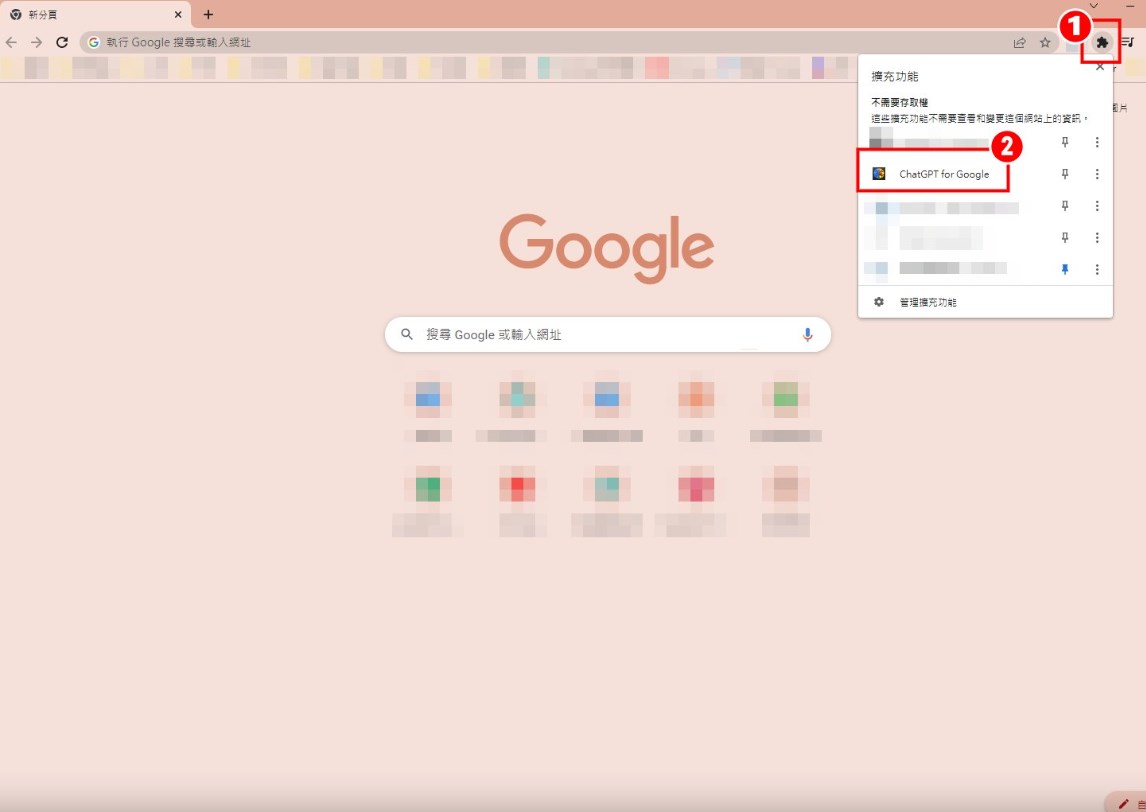The width and height of the screenshot is (1146, 812).
Task: Click the Extensions puzzle piece icon
Action: tap(1102, 42)
